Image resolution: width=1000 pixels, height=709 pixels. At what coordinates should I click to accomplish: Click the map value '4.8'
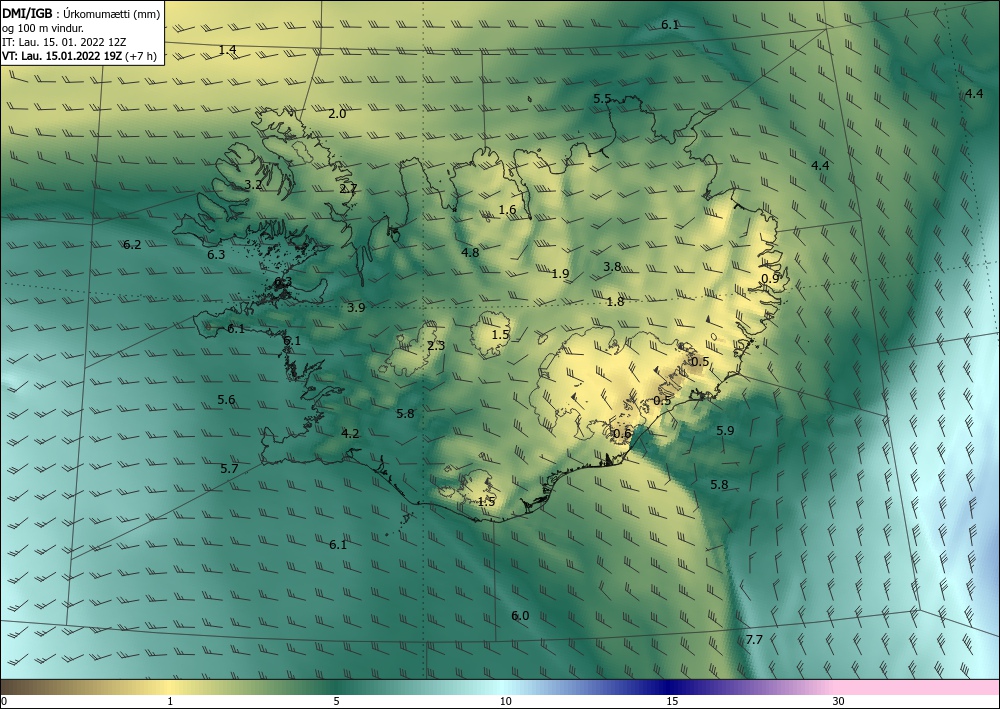[x=470, y=252]
